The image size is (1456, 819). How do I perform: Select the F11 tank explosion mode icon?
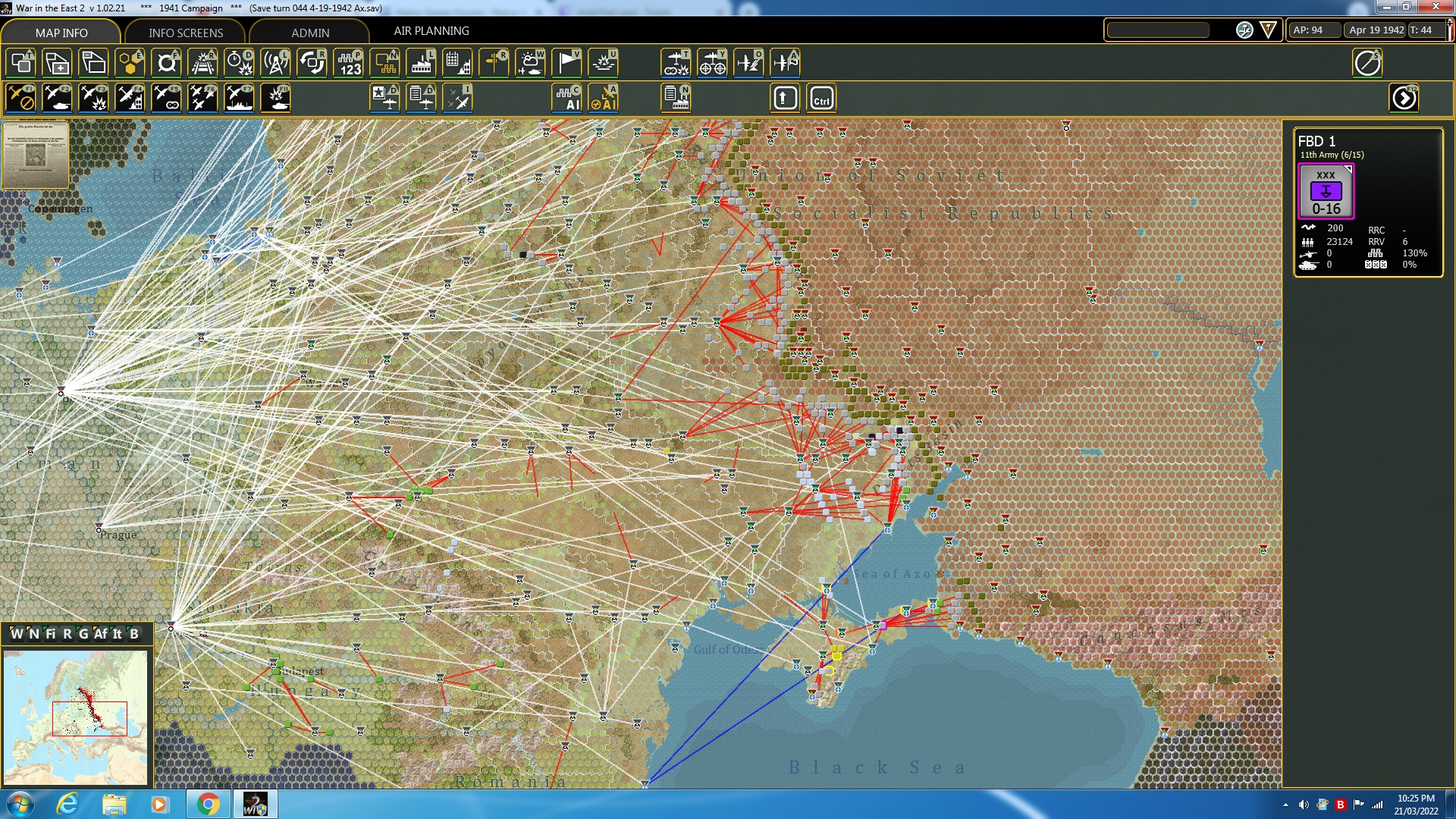(275, 99)
